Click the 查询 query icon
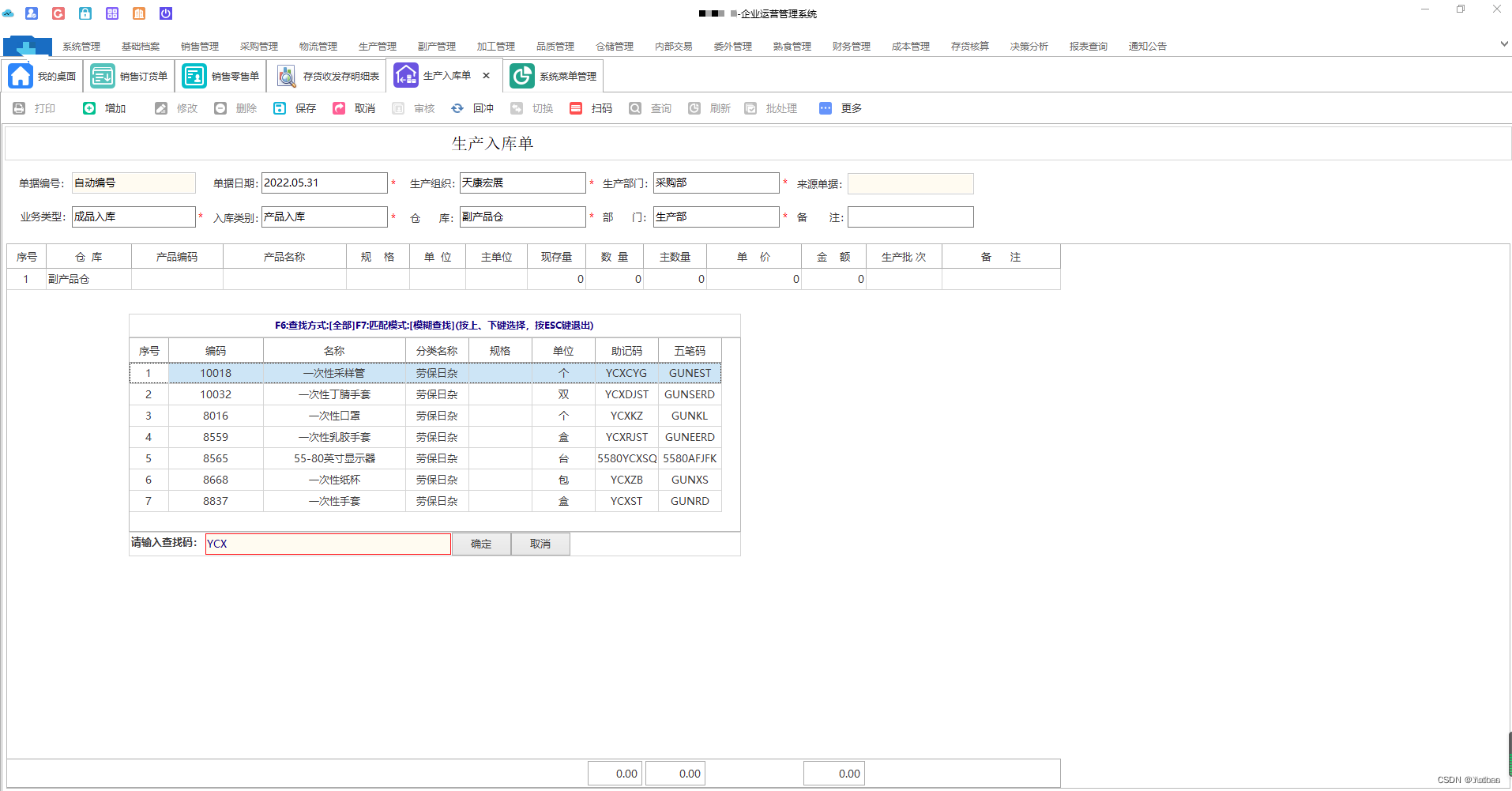 [649, 108]
